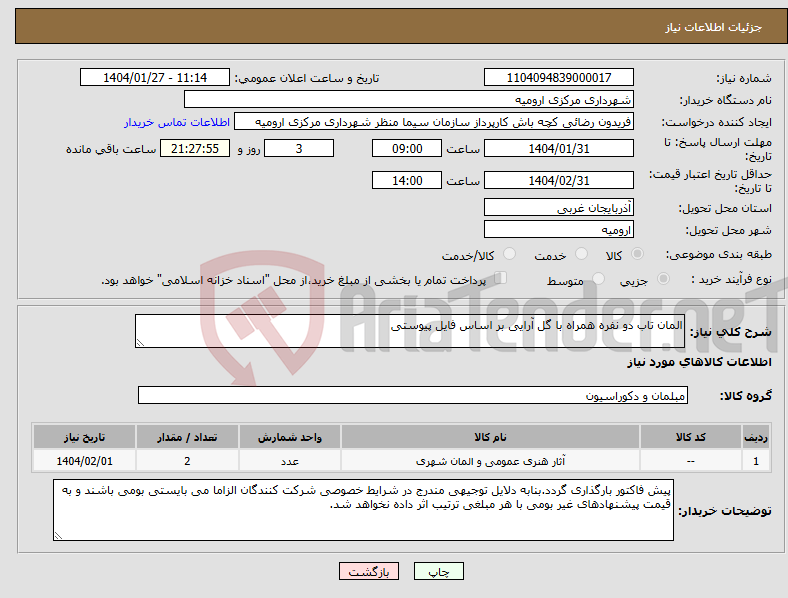Click the توضیحات خریدار notes textarea
This screenshot has height=598, width=788.
[363, 510]
